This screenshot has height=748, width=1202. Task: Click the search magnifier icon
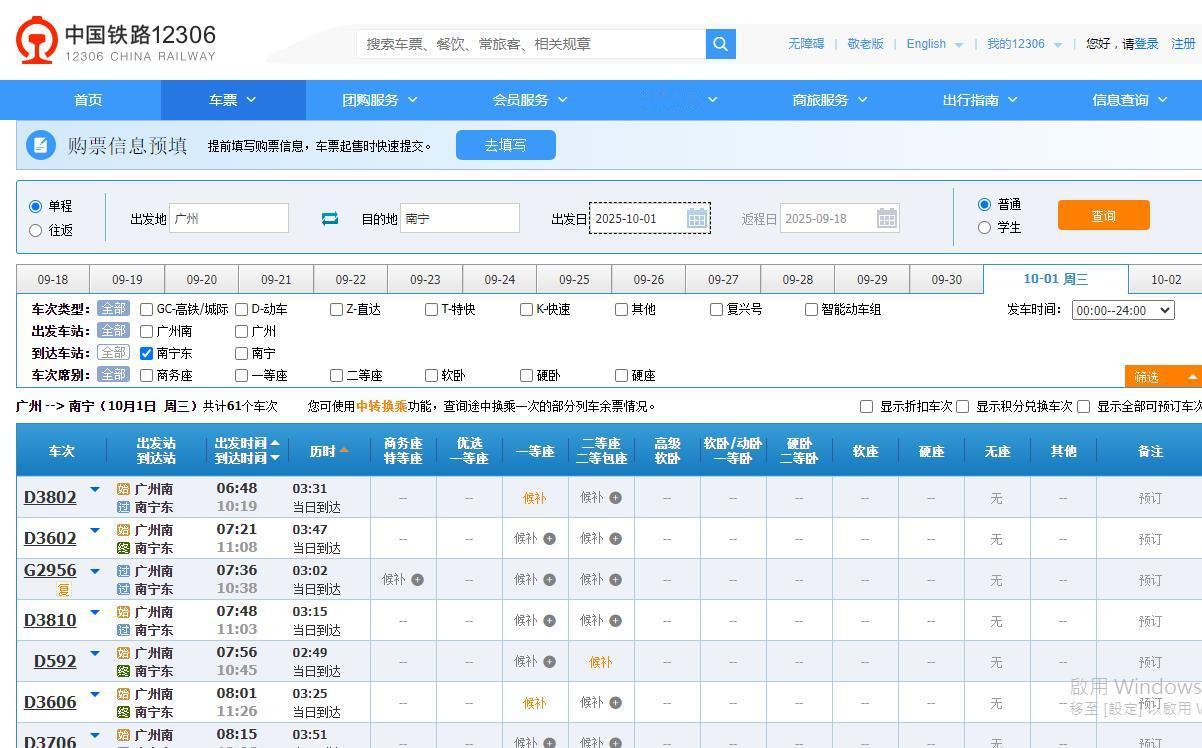[720, 44]
